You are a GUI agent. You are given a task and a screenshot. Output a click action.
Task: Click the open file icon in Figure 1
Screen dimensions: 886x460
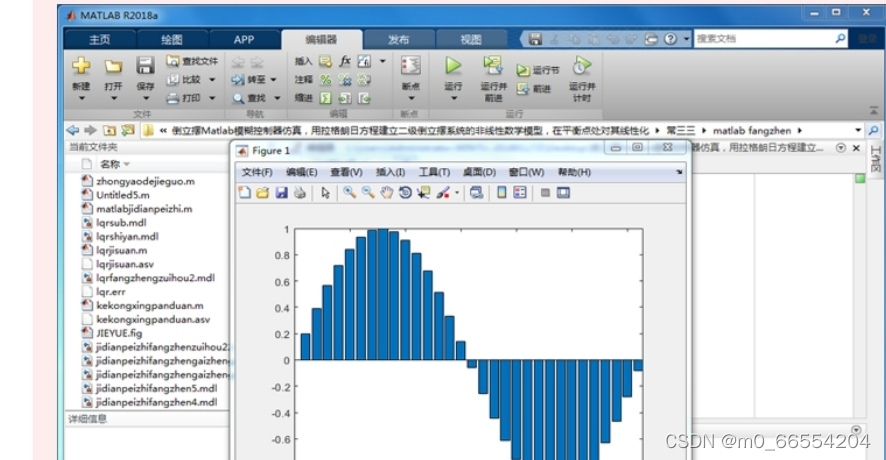[263, 193]
